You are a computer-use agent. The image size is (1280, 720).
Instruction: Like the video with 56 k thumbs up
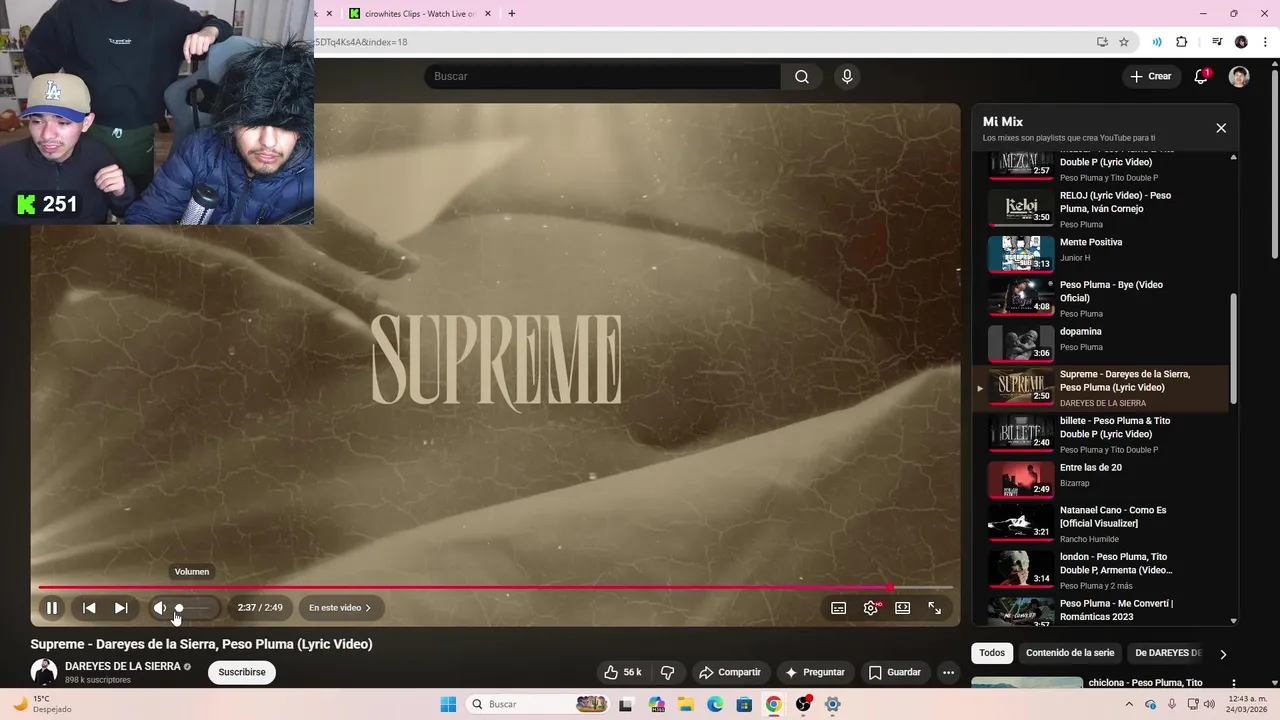pos(623,672)
